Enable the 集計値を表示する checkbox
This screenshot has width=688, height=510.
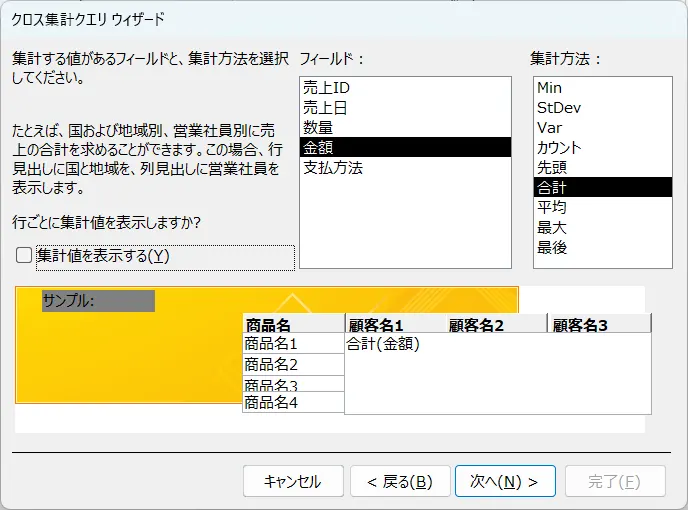click(24, 255)
